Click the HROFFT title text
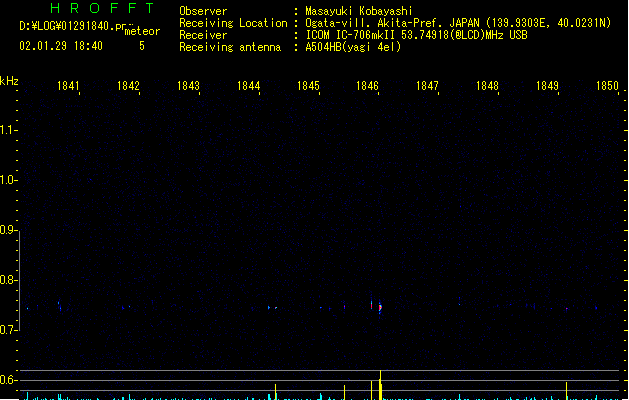 click(102, 8)
